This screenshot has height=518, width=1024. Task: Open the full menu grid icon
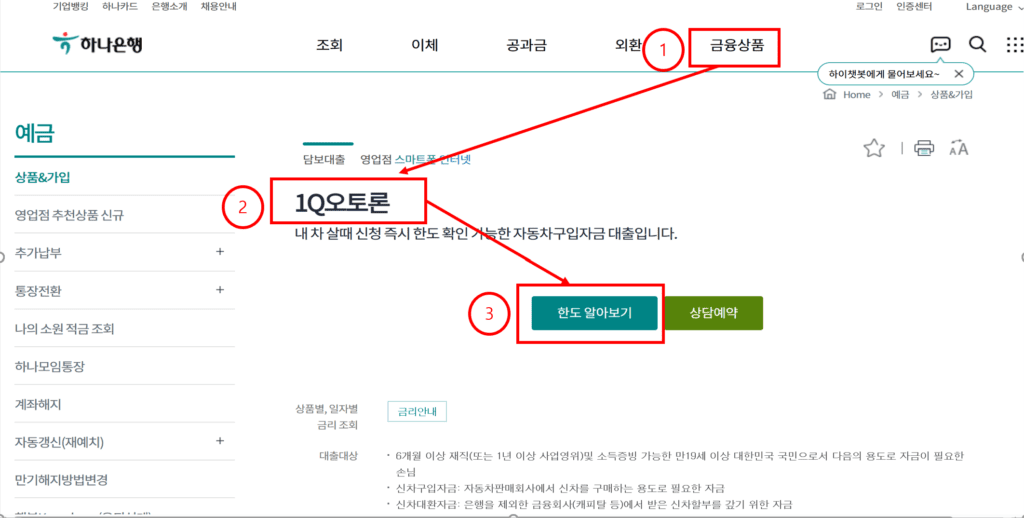click(x=1014, y=44)
